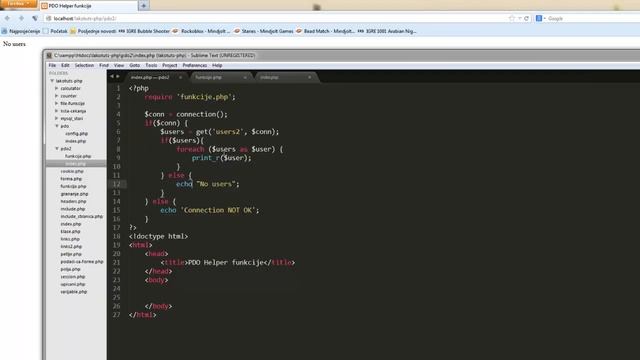This screenshot has width=640, height=360.
Task: Select highlighted index.php in pdo2 folder
Action: (x=76, y=164)
